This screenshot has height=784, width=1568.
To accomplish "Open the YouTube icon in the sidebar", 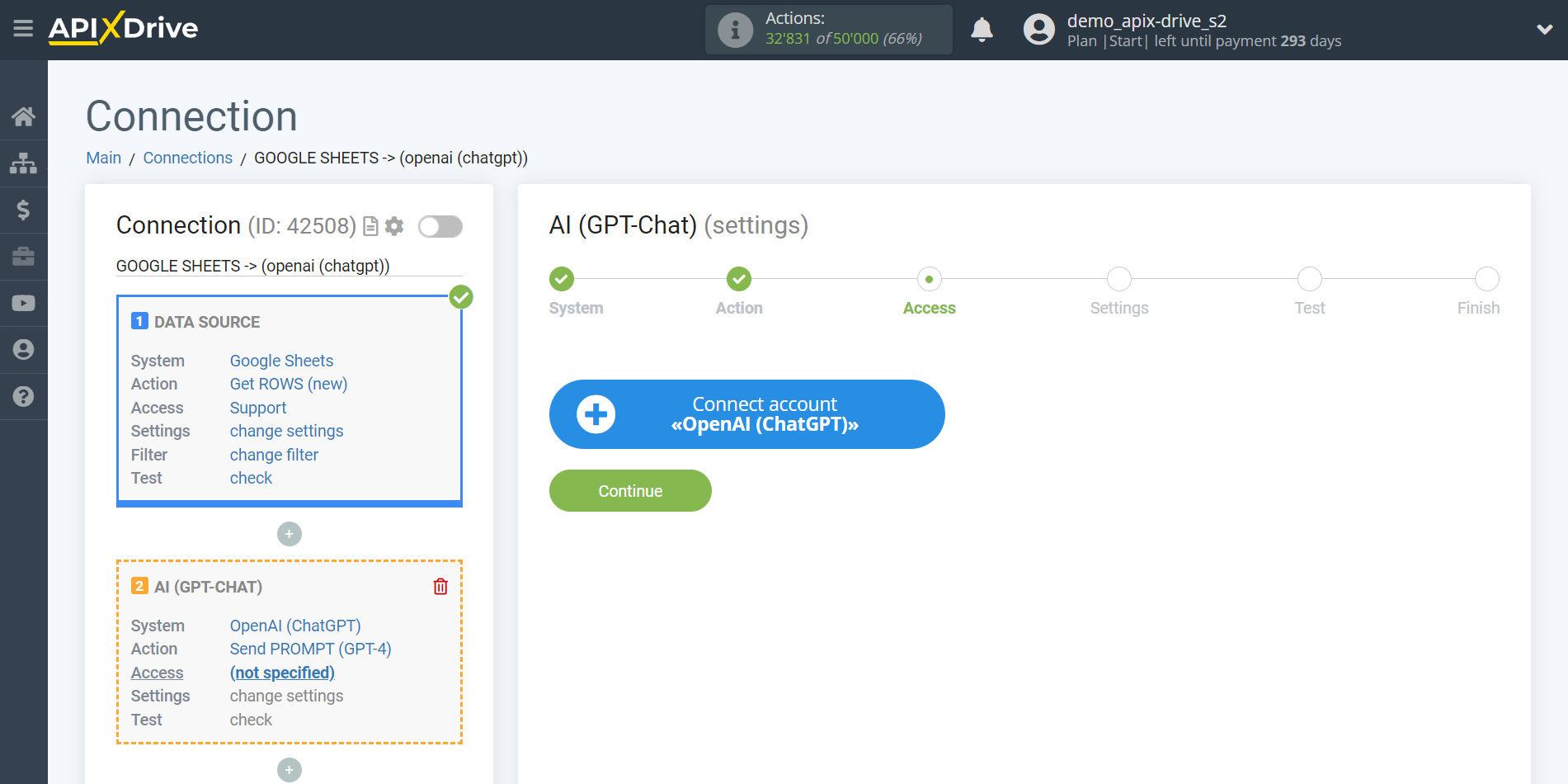I will click(x=23, y=303).
